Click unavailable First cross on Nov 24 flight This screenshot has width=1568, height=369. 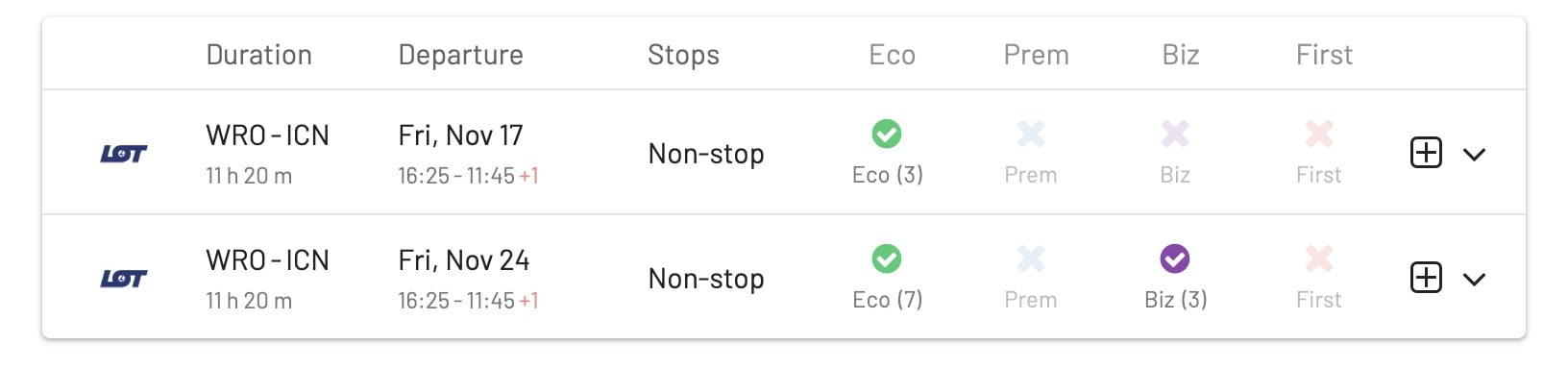point(1319,258)
